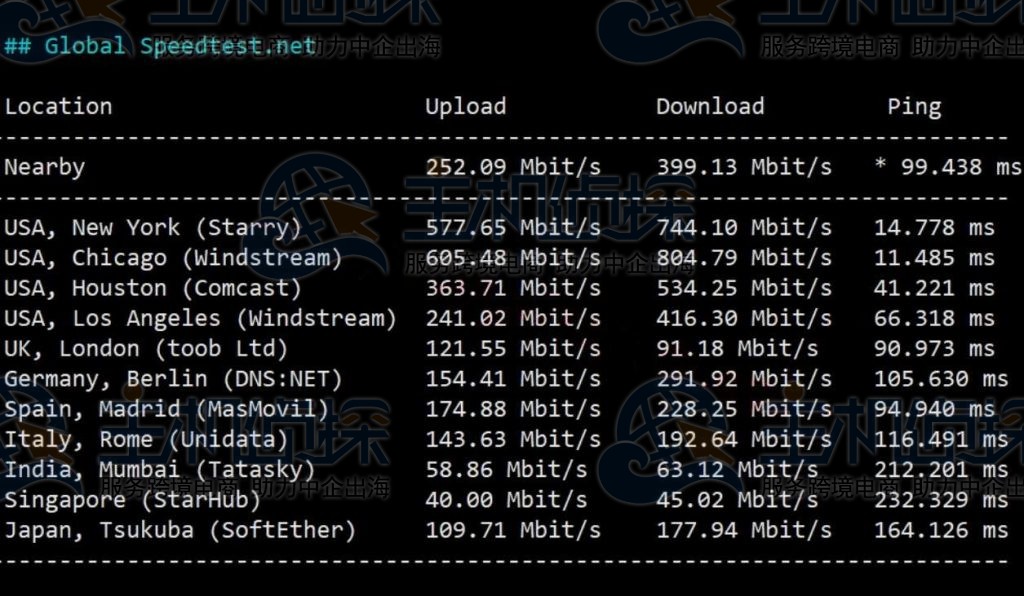This screenshot has height=596, width=1024.
Task: Click Los Angeles ping value 66.318 ms
Action: (934, 319)
